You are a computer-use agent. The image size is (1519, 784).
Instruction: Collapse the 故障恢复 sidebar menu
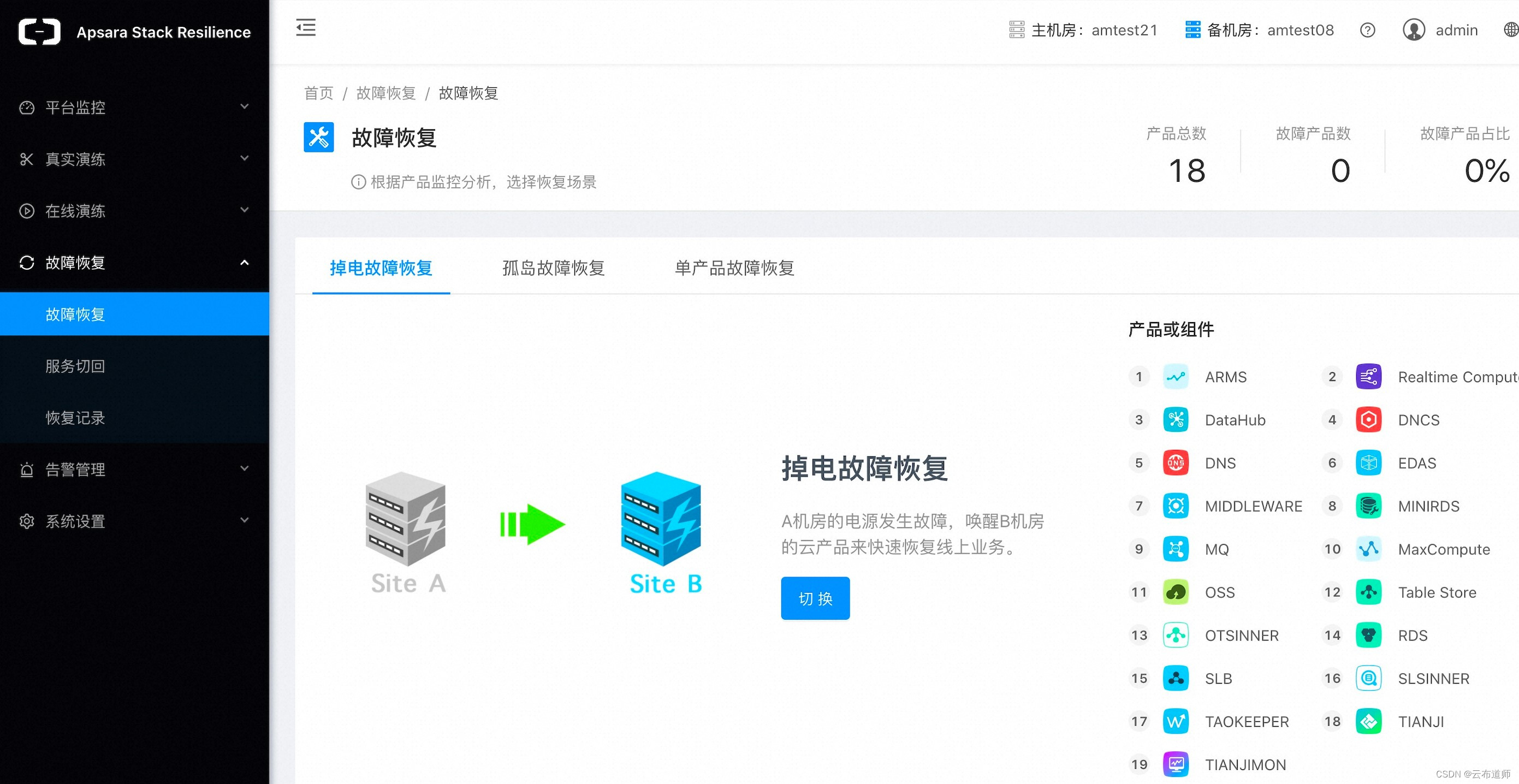tap(134, 263)
